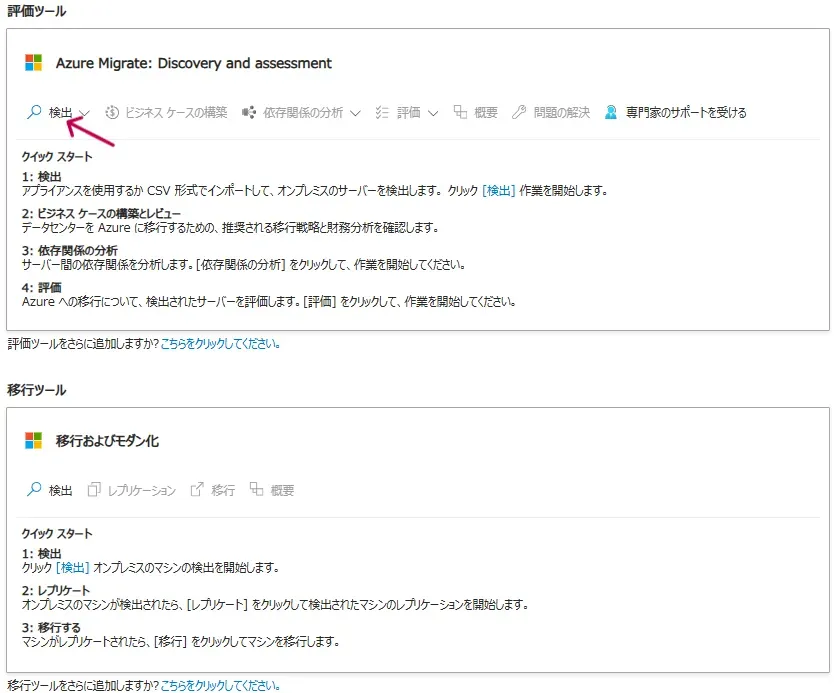This screenshot has width=839, height=693.
Task: Click the 2: レプリケート step heading
Action: (x=56, y=590)
